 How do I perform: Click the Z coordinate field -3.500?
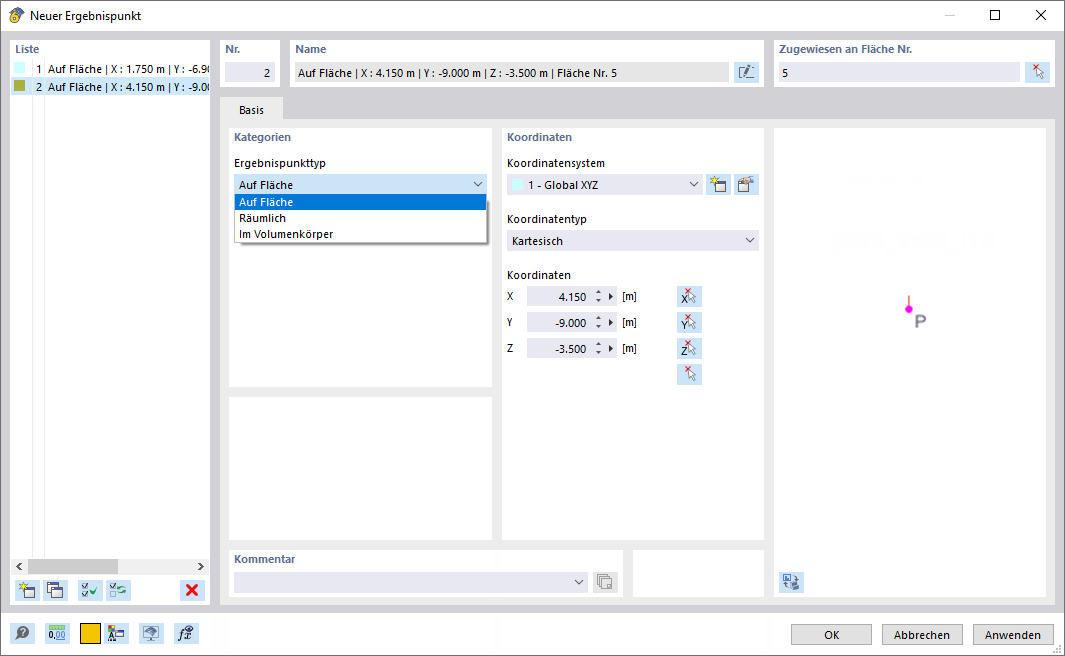tap(560, 348)
